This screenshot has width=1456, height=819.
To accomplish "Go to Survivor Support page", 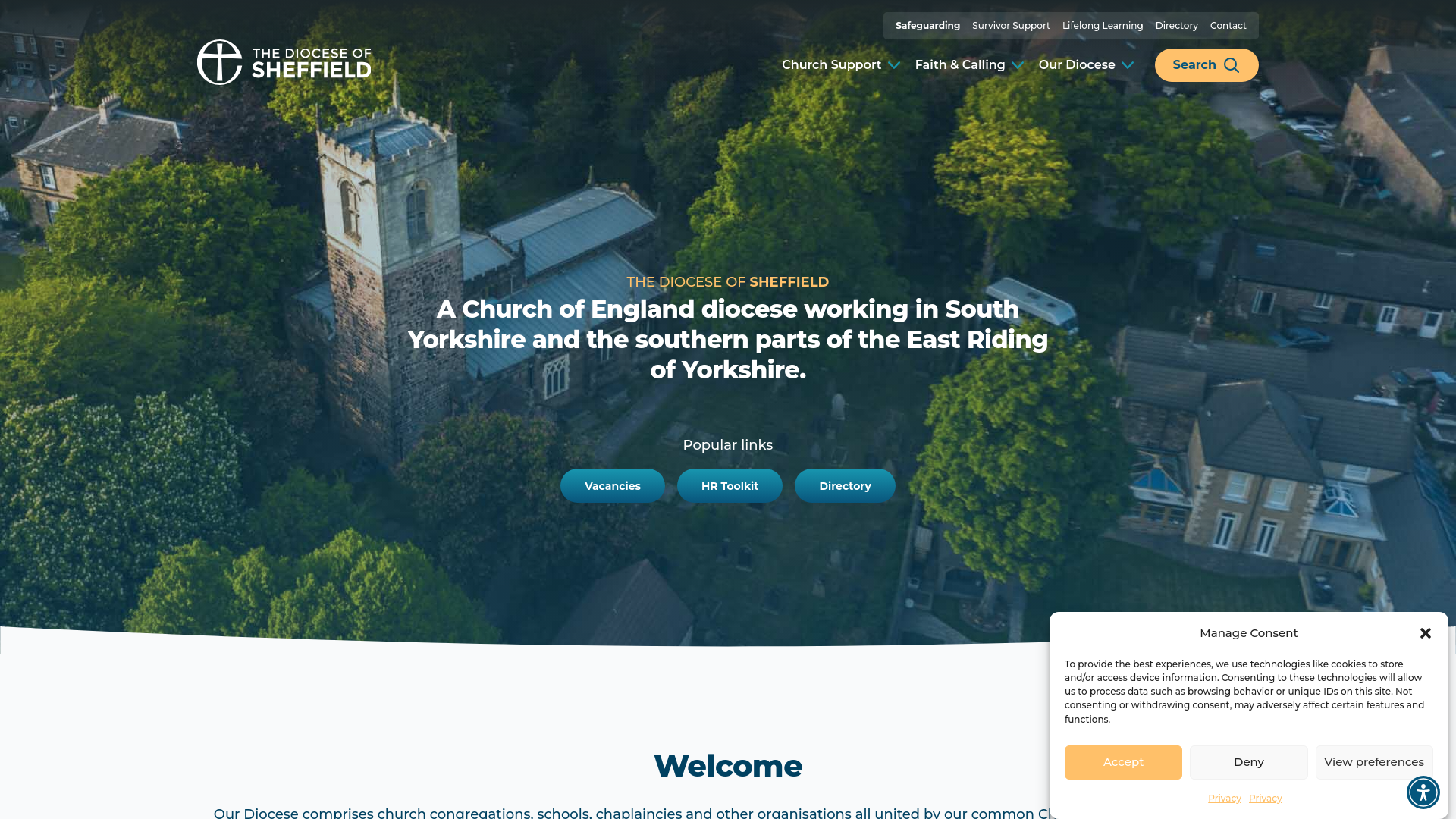I will (1011, 26).
